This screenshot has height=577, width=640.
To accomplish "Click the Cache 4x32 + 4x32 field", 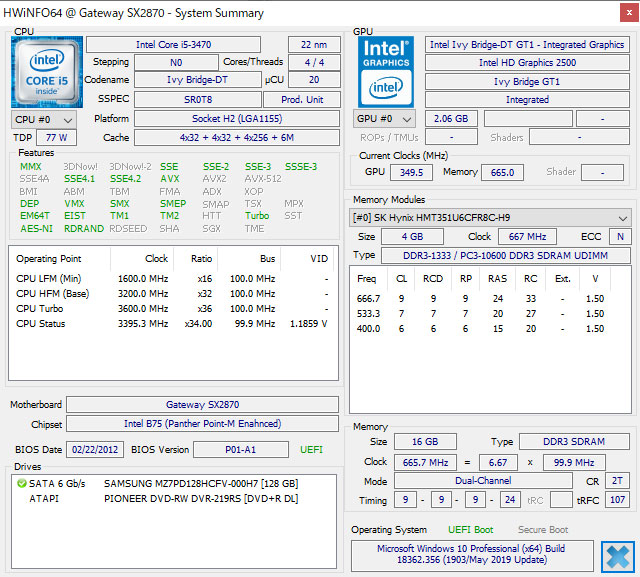I will 237,138.
